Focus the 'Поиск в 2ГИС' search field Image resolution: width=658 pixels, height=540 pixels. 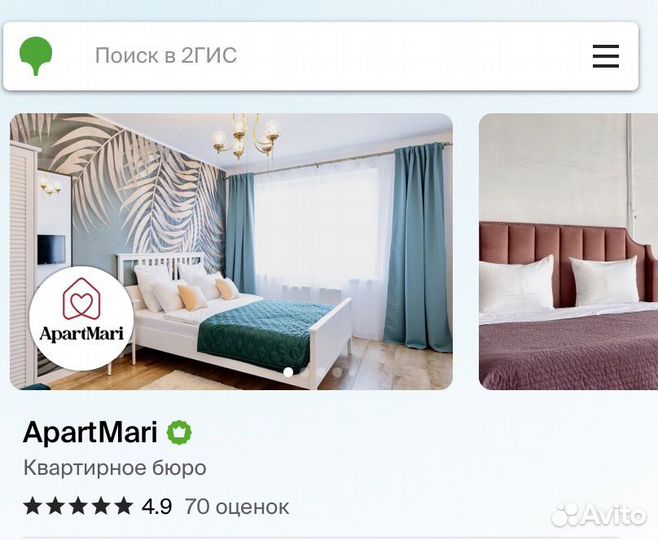pos(321,56)
